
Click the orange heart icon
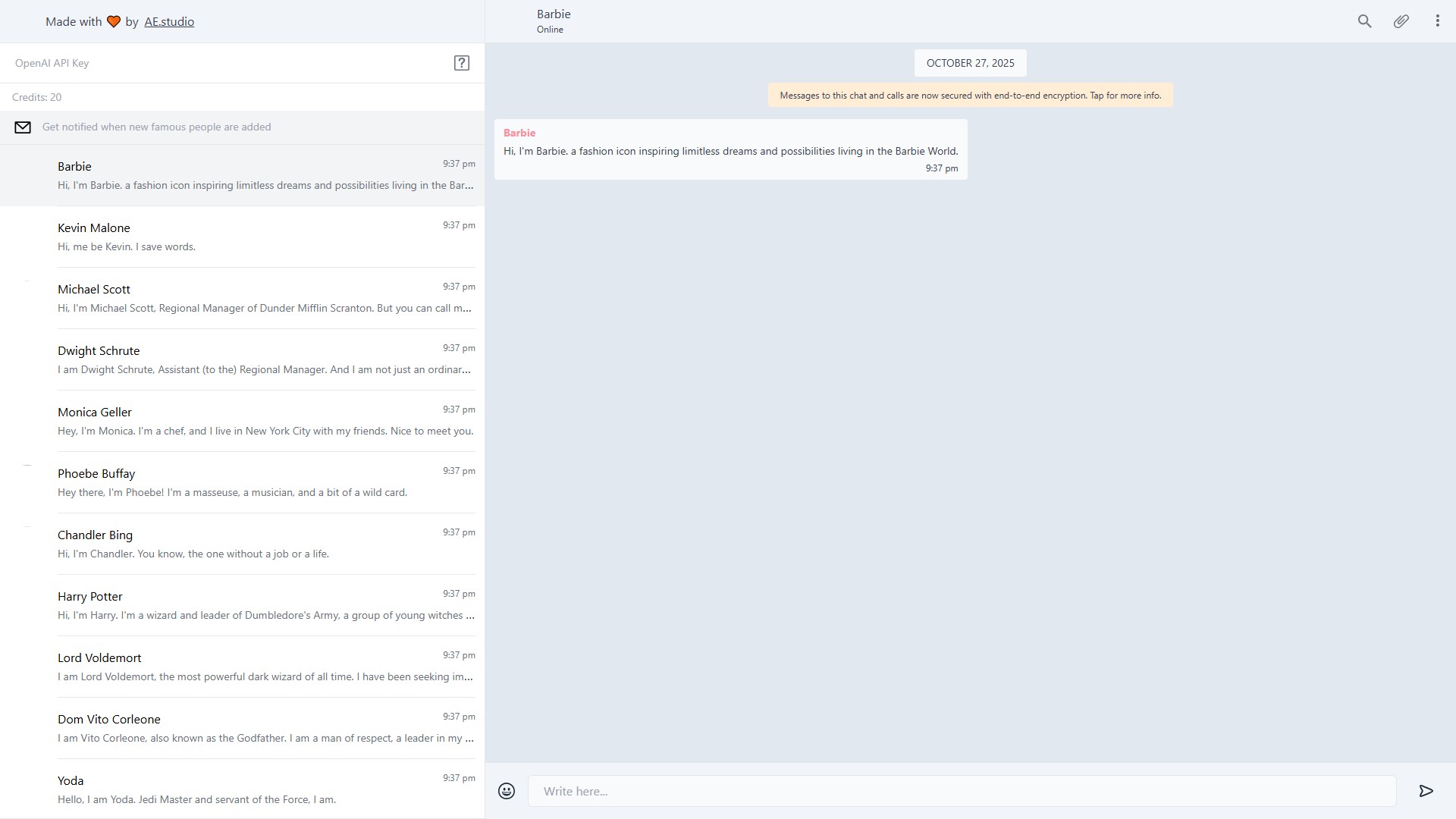[114, 22]
